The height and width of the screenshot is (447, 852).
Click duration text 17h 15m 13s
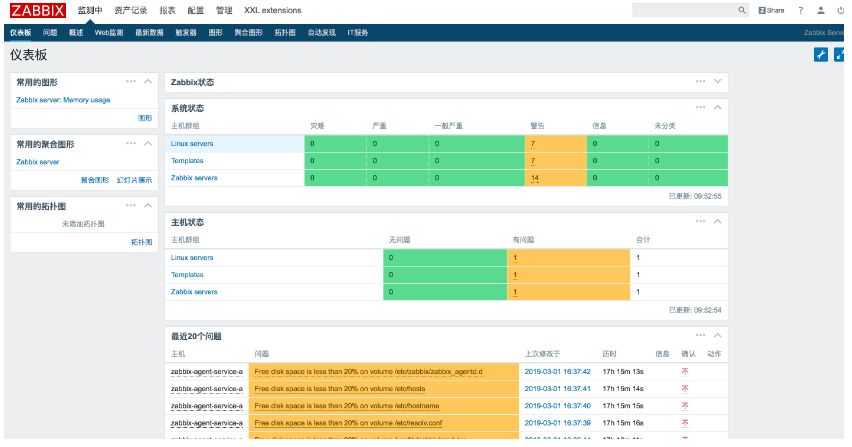coord(623,372)
